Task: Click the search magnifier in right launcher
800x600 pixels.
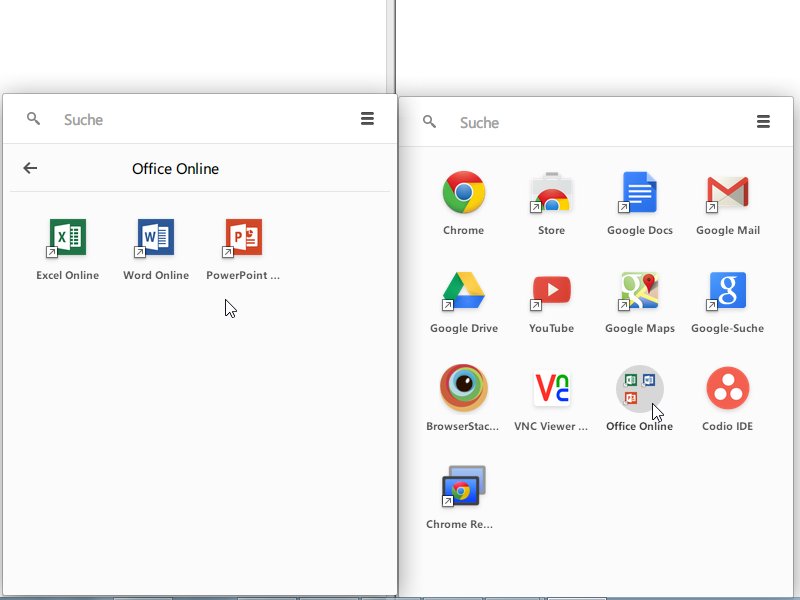Action: (x=430, y=121)
